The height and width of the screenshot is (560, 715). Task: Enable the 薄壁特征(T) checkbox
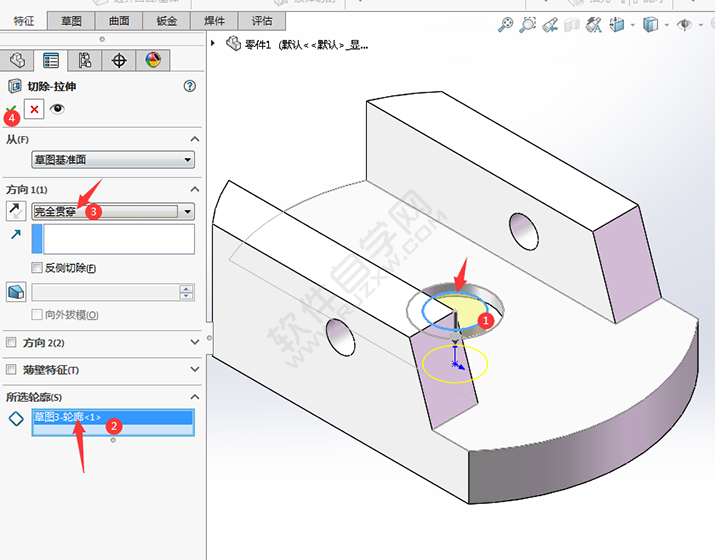11,369
